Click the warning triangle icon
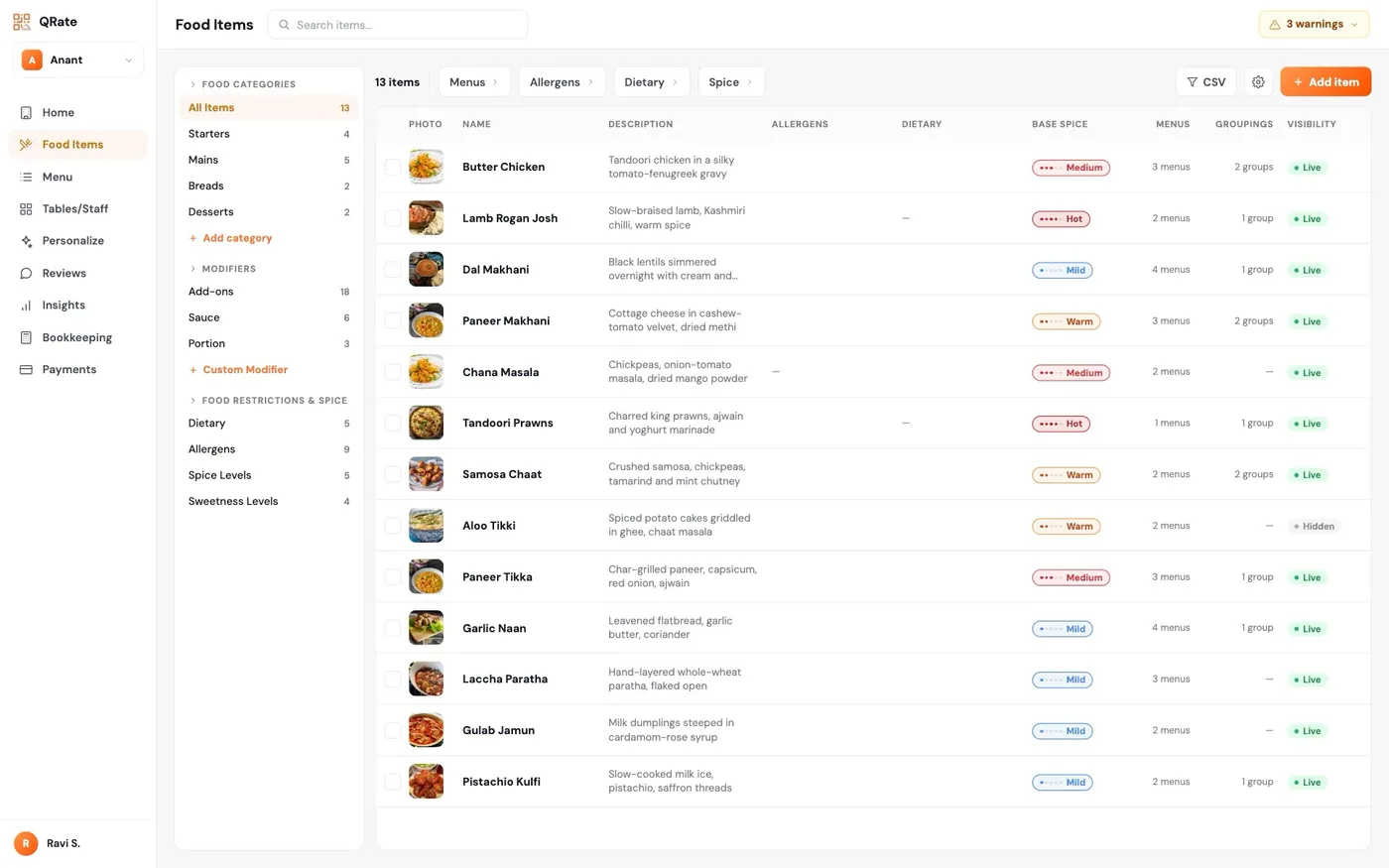 1275,25
